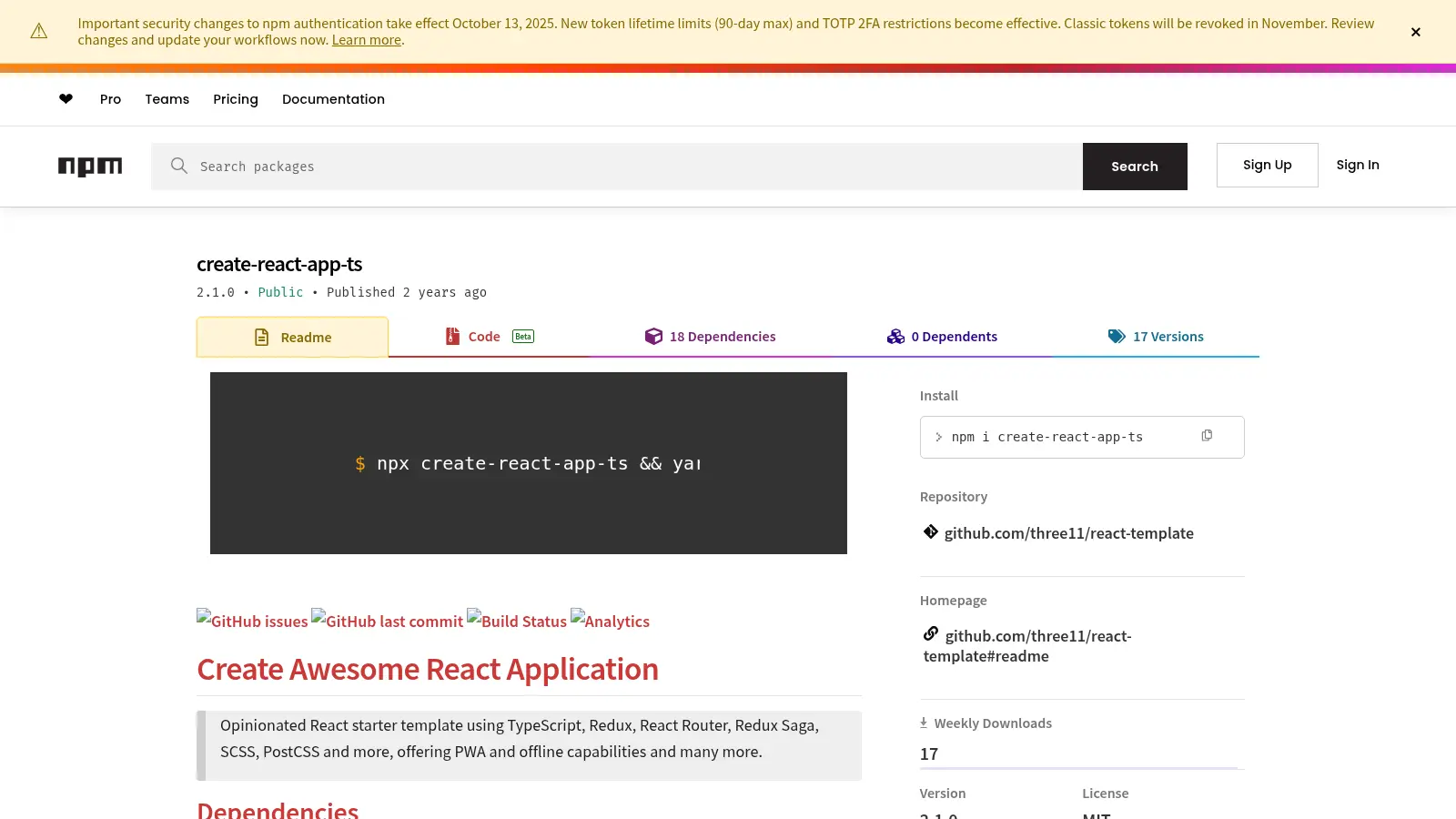The height and width of the screenshot is (819, 1456).
Task: Click the Beta label on Code tab
Action: coord(523,337)
